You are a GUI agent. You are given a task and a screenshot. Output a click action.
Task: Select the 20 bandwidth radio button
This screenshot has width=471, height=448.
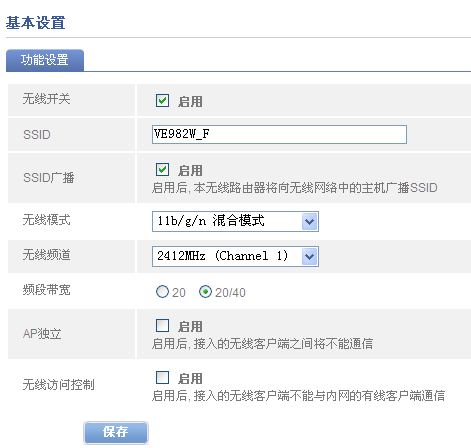(162, 292)
